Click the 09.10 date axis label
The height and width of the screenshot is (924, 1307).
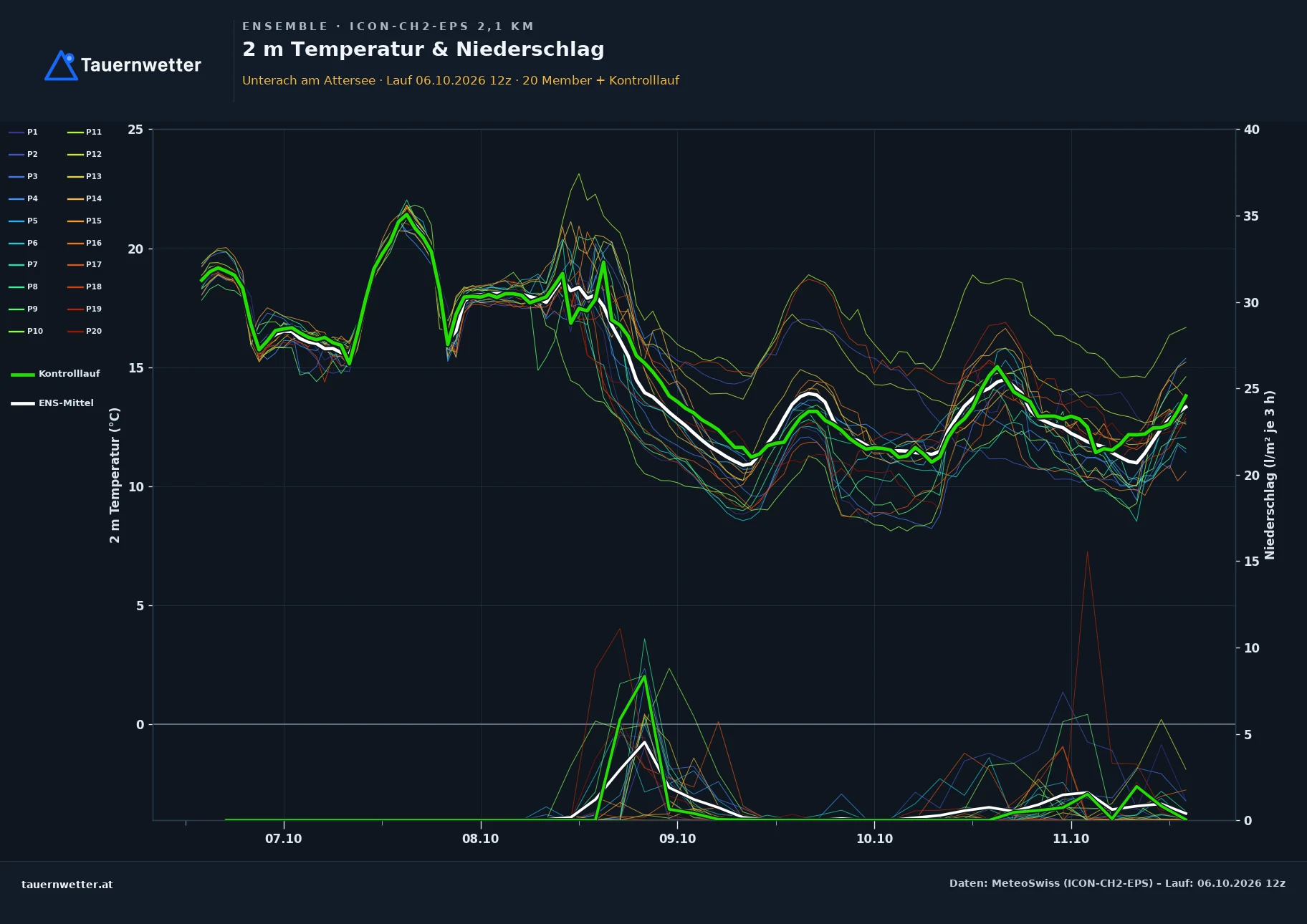tap(677, 839)
